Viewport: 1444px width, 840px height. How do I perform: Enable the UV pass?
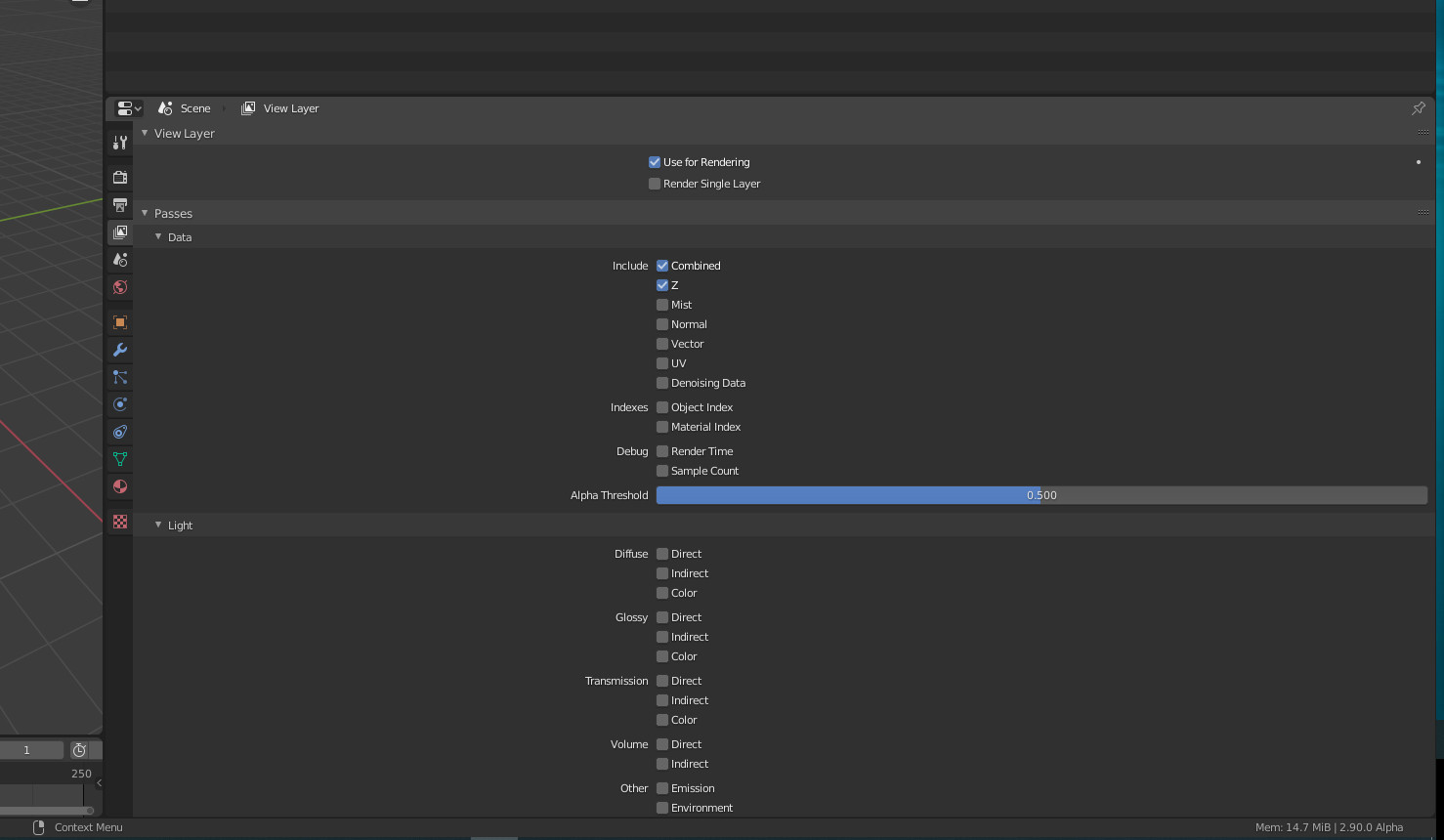pos(662,363)
